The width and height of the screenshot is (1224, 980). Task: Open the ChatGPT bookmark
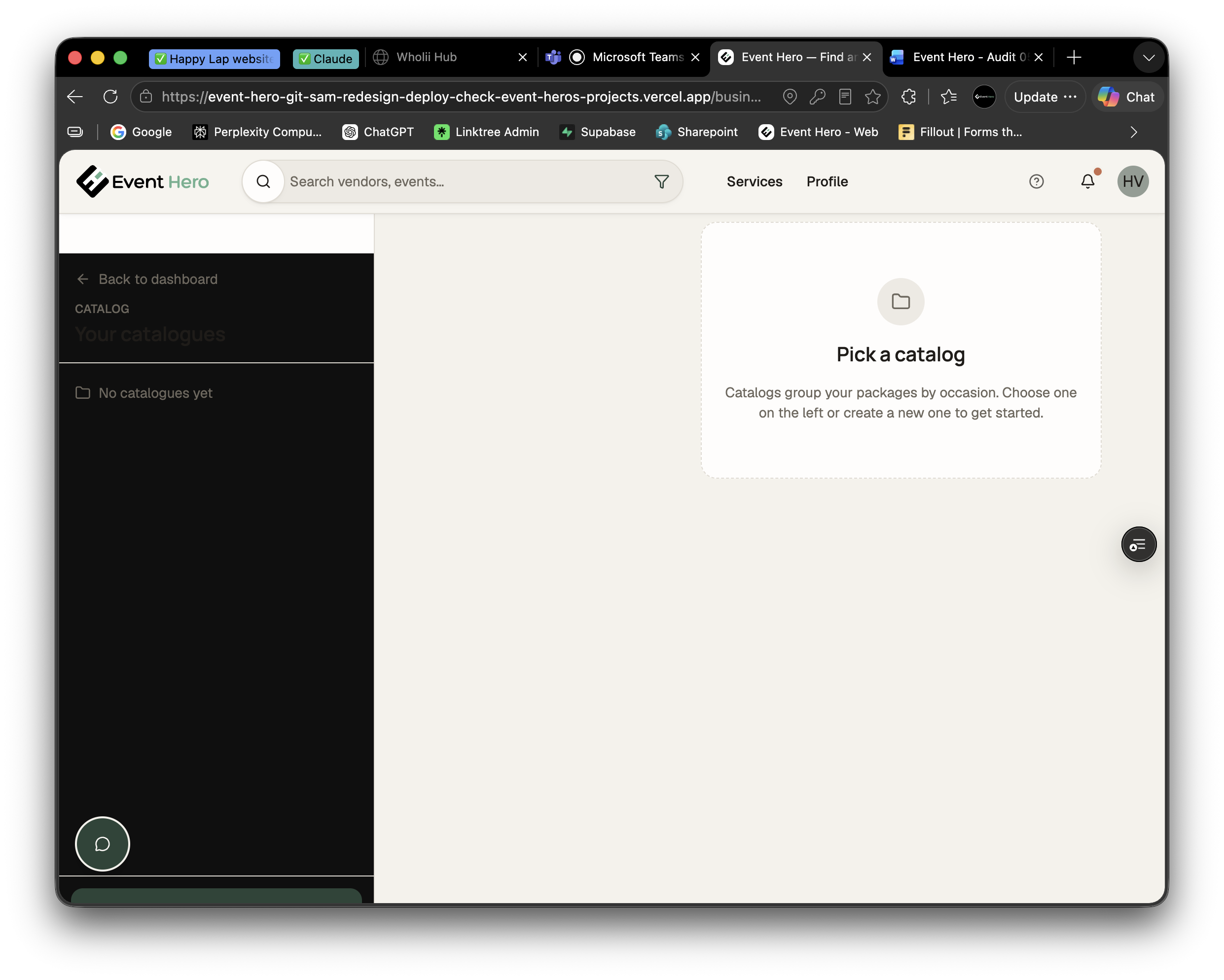pos(378,132)
